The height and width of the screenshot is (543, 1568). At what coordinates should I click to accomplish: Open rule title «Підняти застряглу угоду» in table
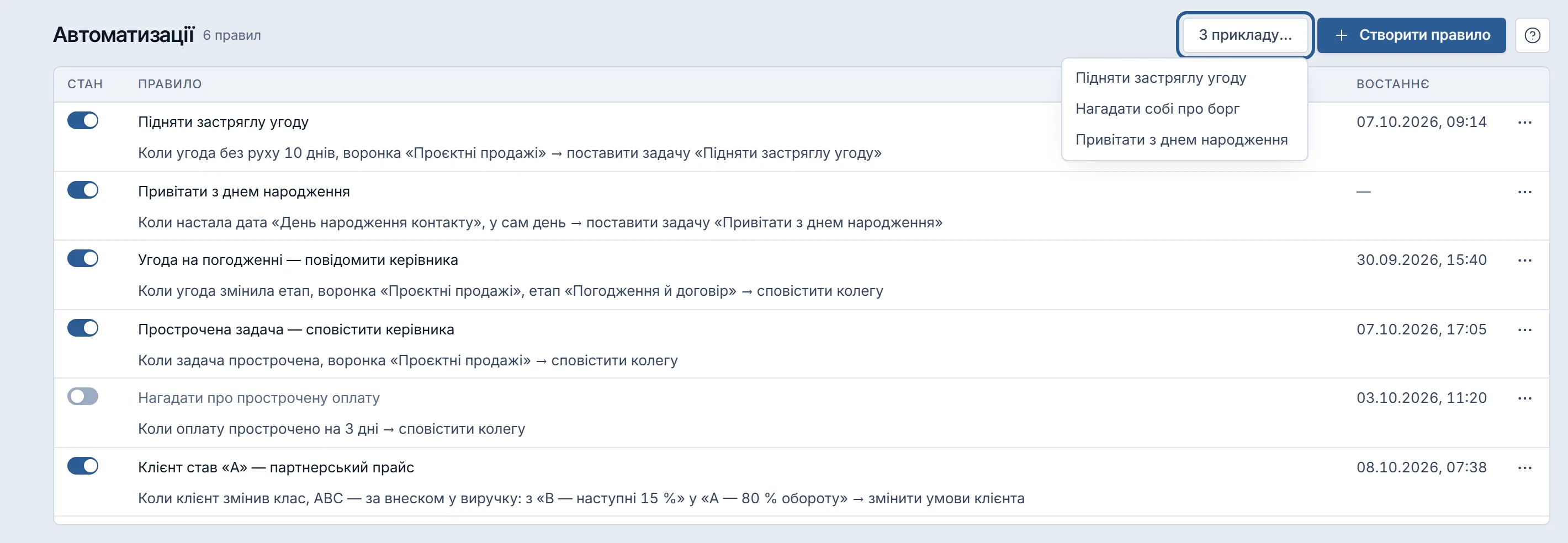pos(223,122)
